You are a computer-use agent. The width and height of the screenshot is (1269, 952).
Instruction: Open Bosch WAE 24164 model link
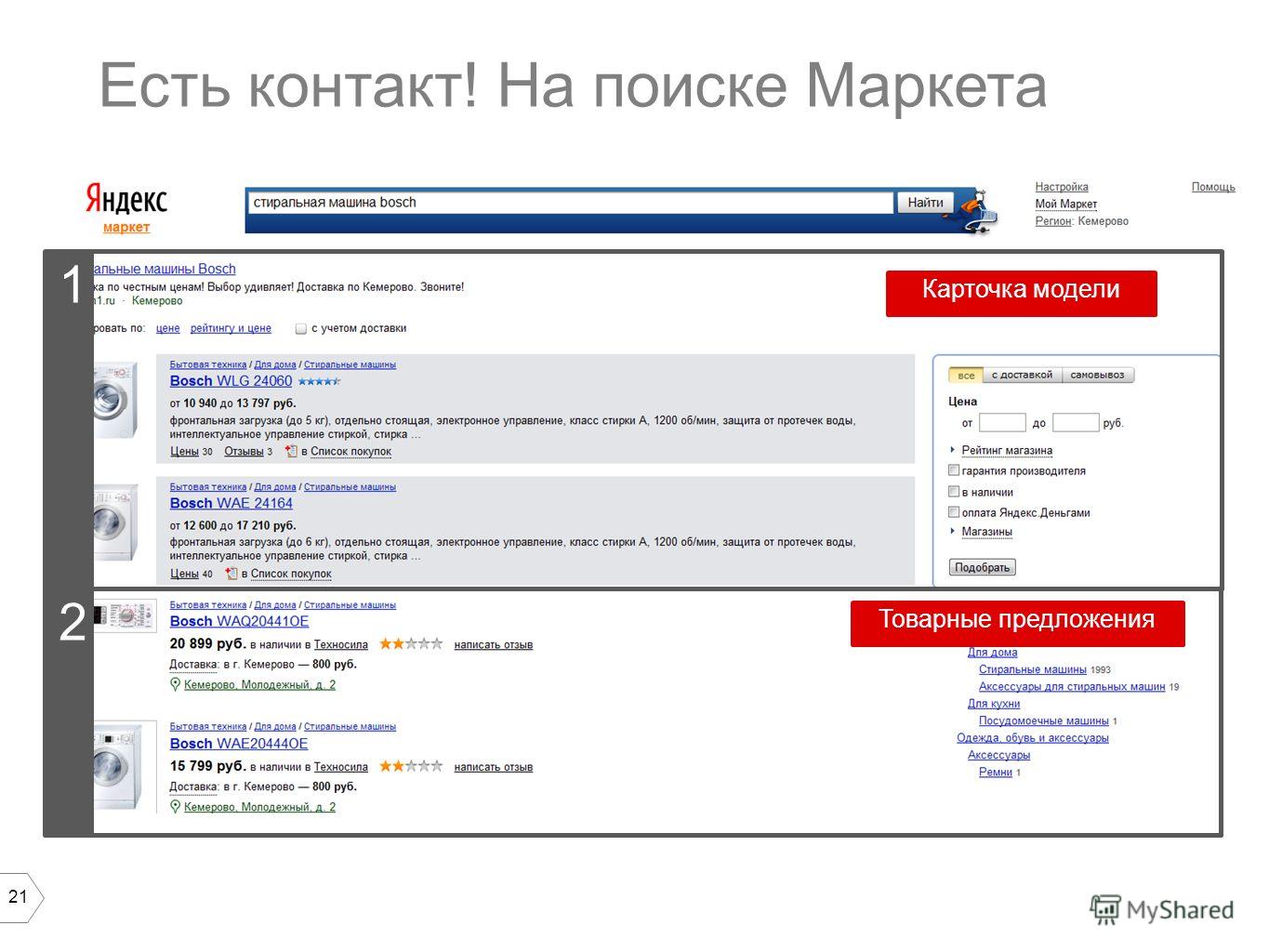(231, 503)
